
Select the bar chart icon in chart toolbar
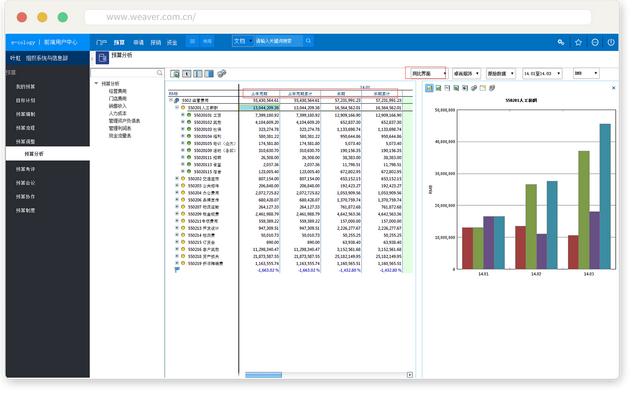coord(429,88)
